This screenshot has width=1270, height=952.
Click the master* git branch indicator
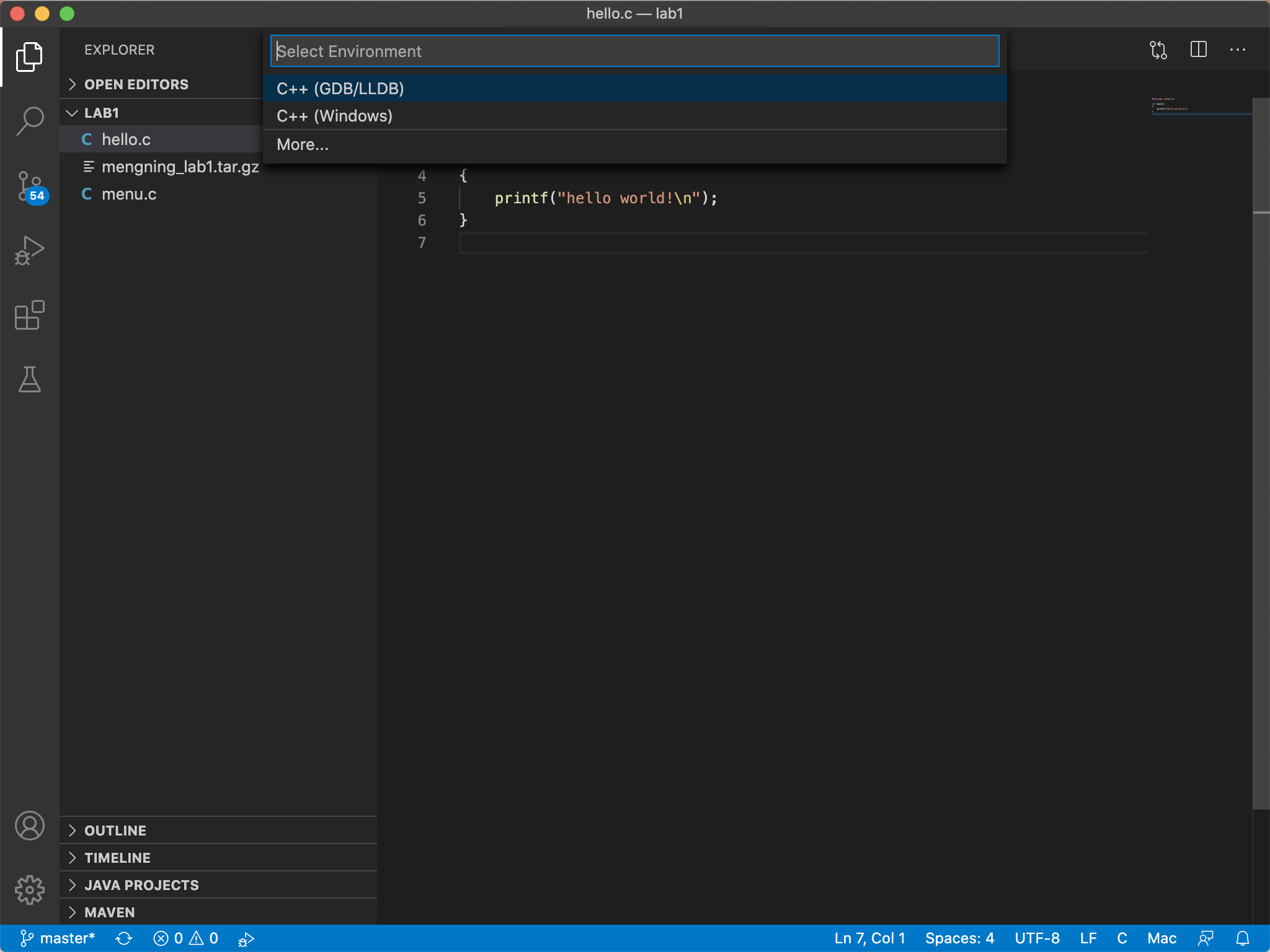tap(58, 938)
